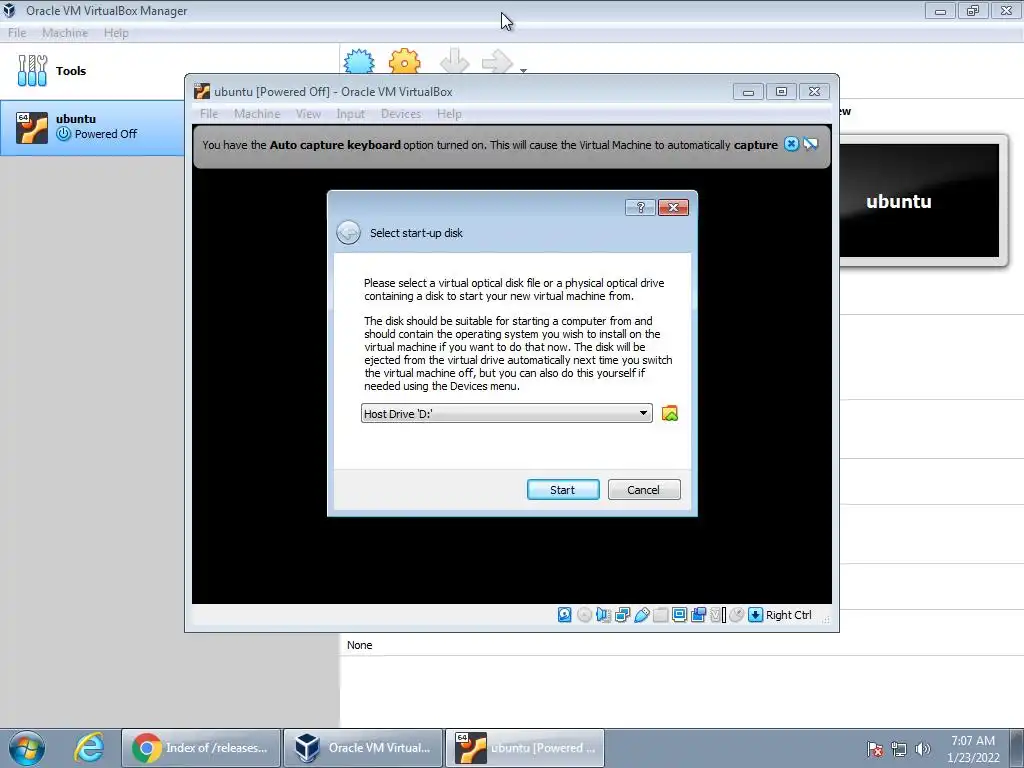This screenshot has height=768, width=1024.
Task: Open the Machine menu in VirtualBox Manager
Action: [65, 33]
